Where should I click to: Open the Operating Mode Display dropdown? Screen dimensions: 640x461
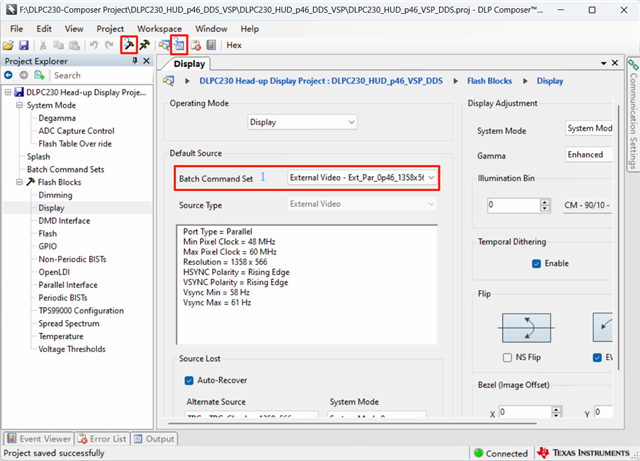(302, 122)
